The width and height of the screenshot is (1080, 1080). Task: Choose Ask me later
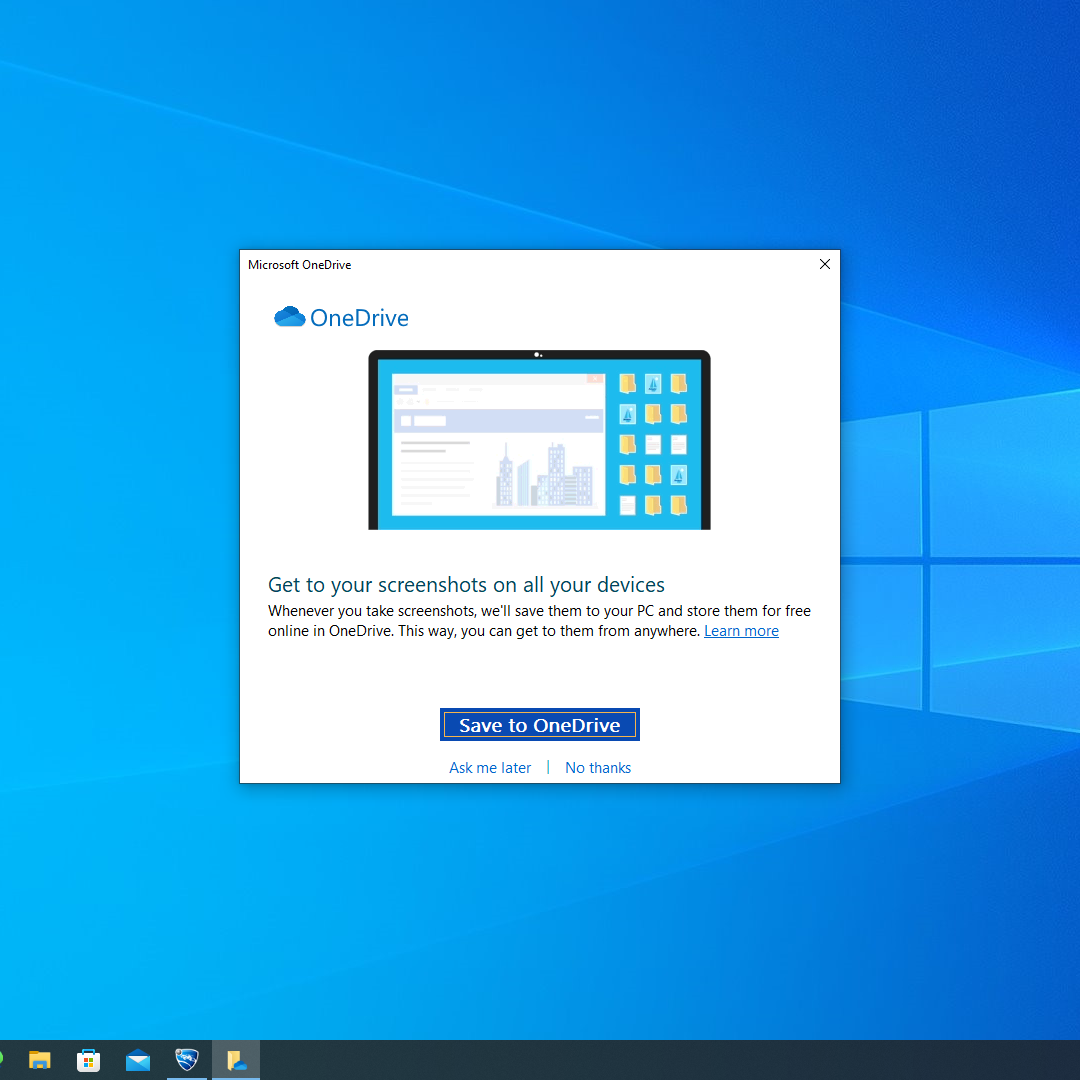(x=490, y=767)
